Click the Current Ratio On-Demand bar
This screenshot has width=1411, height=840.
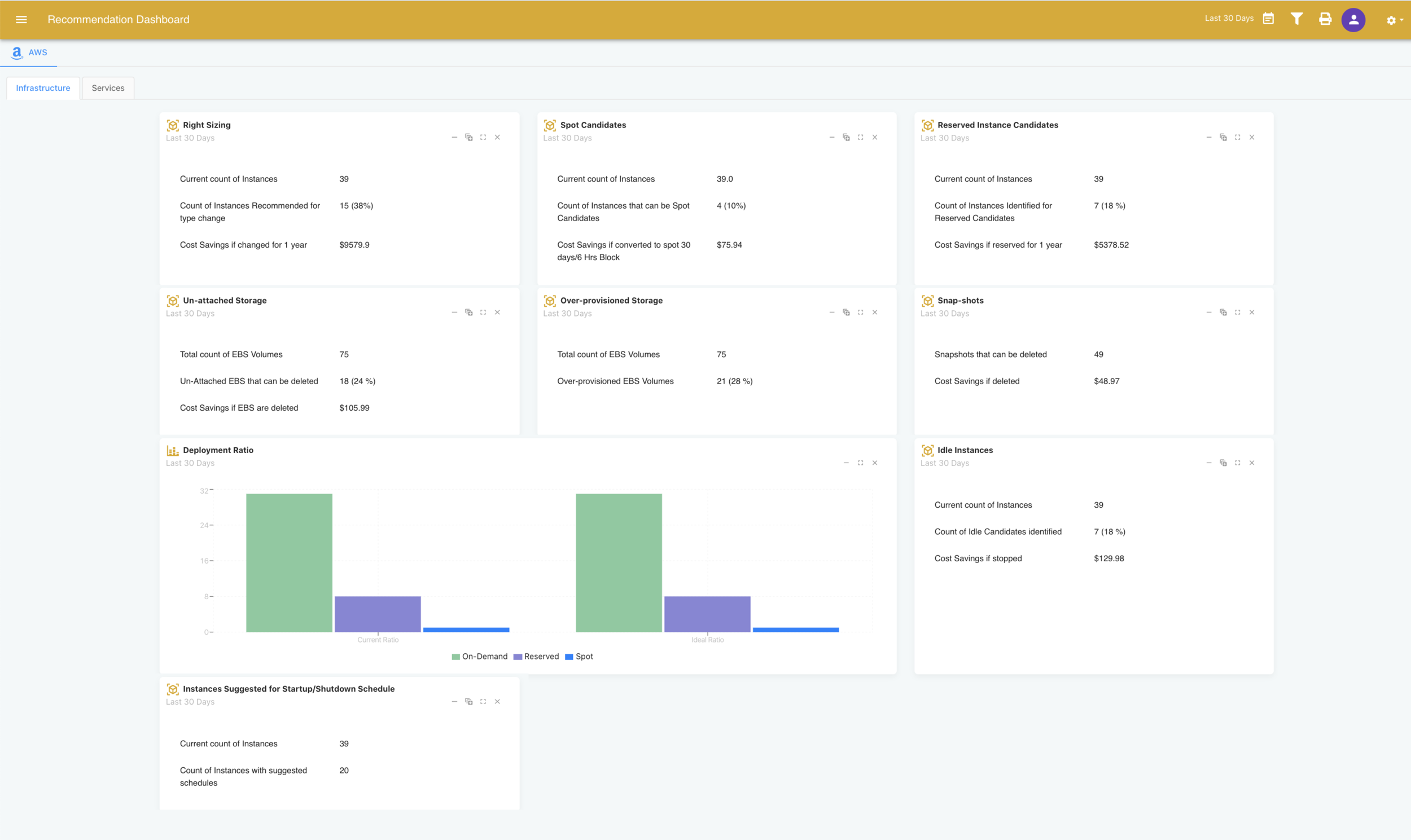[x=289, y=562]
